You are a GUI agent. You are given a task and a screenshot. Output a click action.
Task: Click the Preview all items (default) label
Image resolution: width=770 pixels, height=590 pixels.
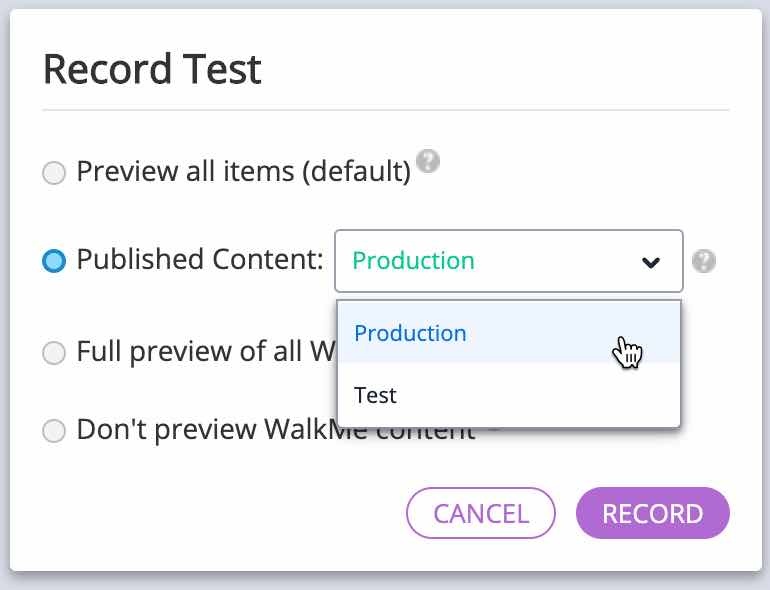244,171
